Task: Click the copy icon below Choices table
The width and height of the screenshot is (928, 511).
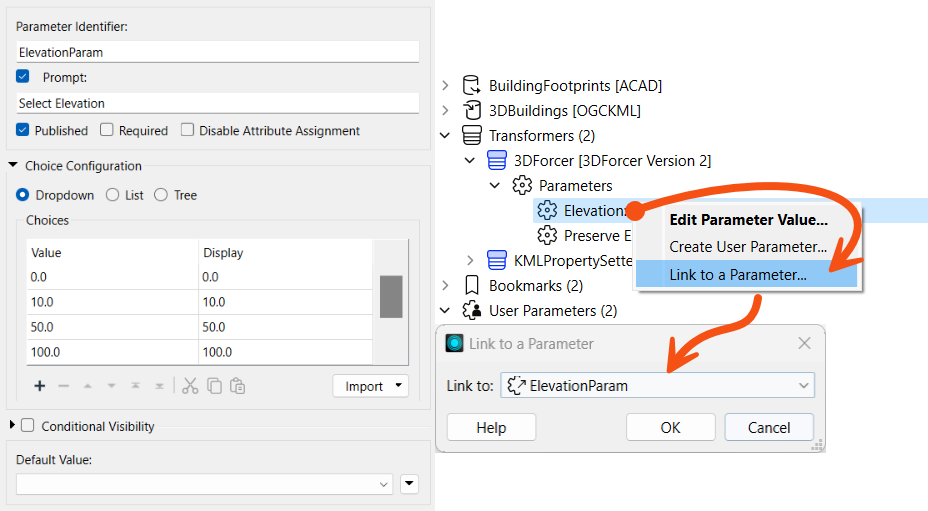Action: [x=214, y=386]
